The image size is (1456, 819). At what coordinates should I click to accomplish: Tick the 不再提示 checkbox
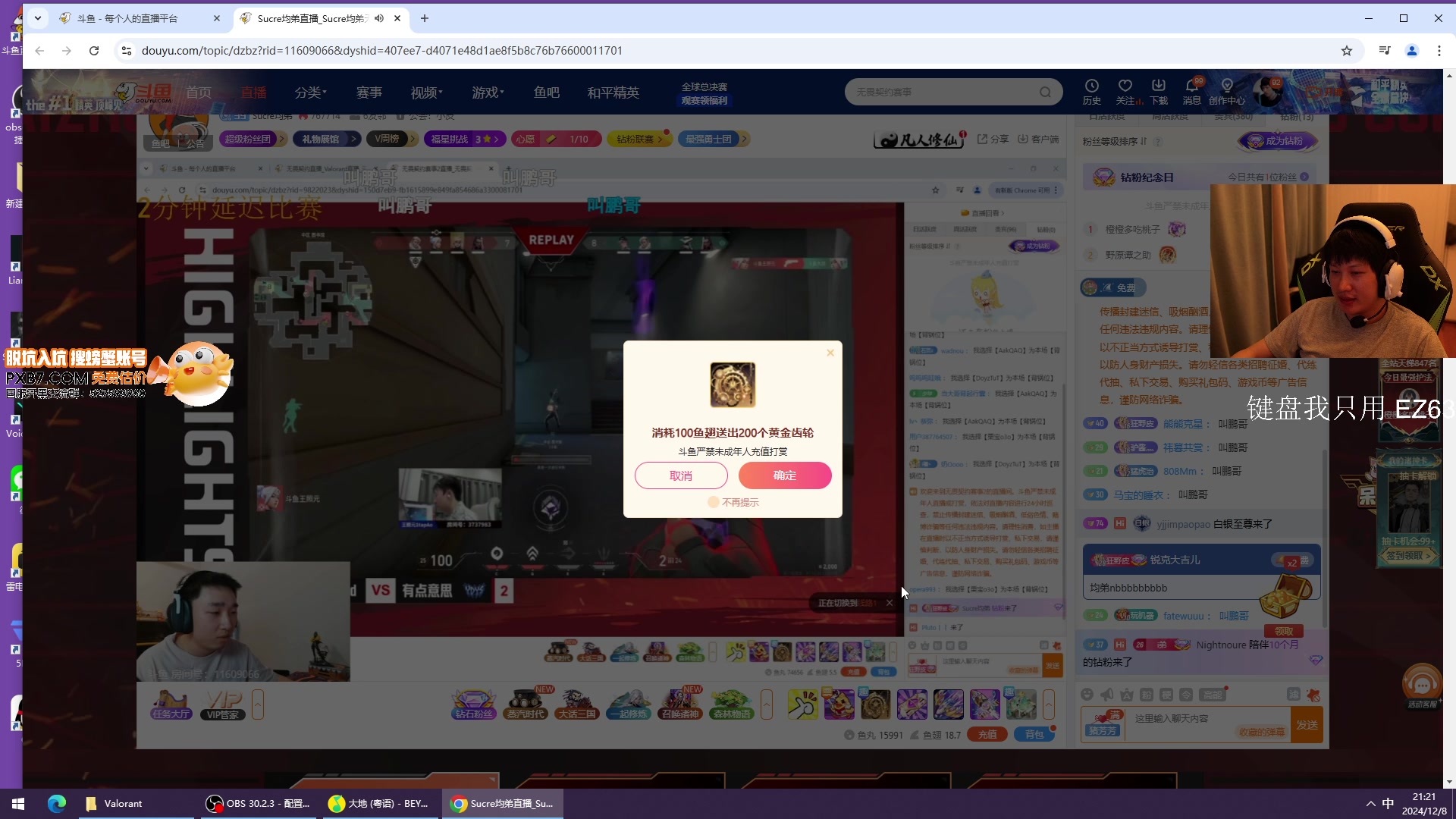[714, 502]
